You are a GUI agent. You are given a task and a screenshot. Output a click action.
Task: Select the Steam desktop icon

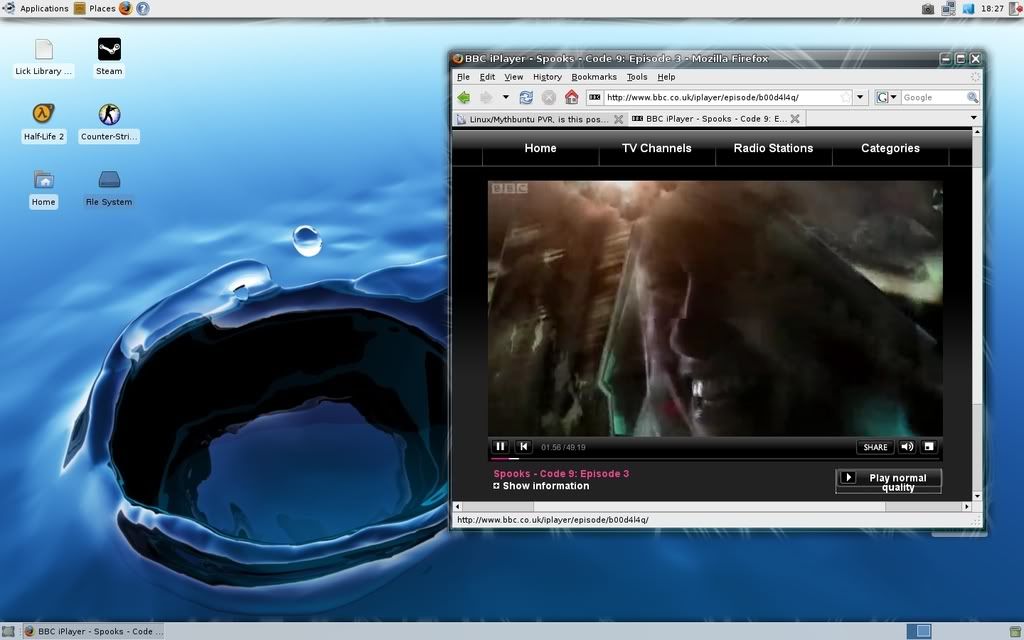click(109, 57)
